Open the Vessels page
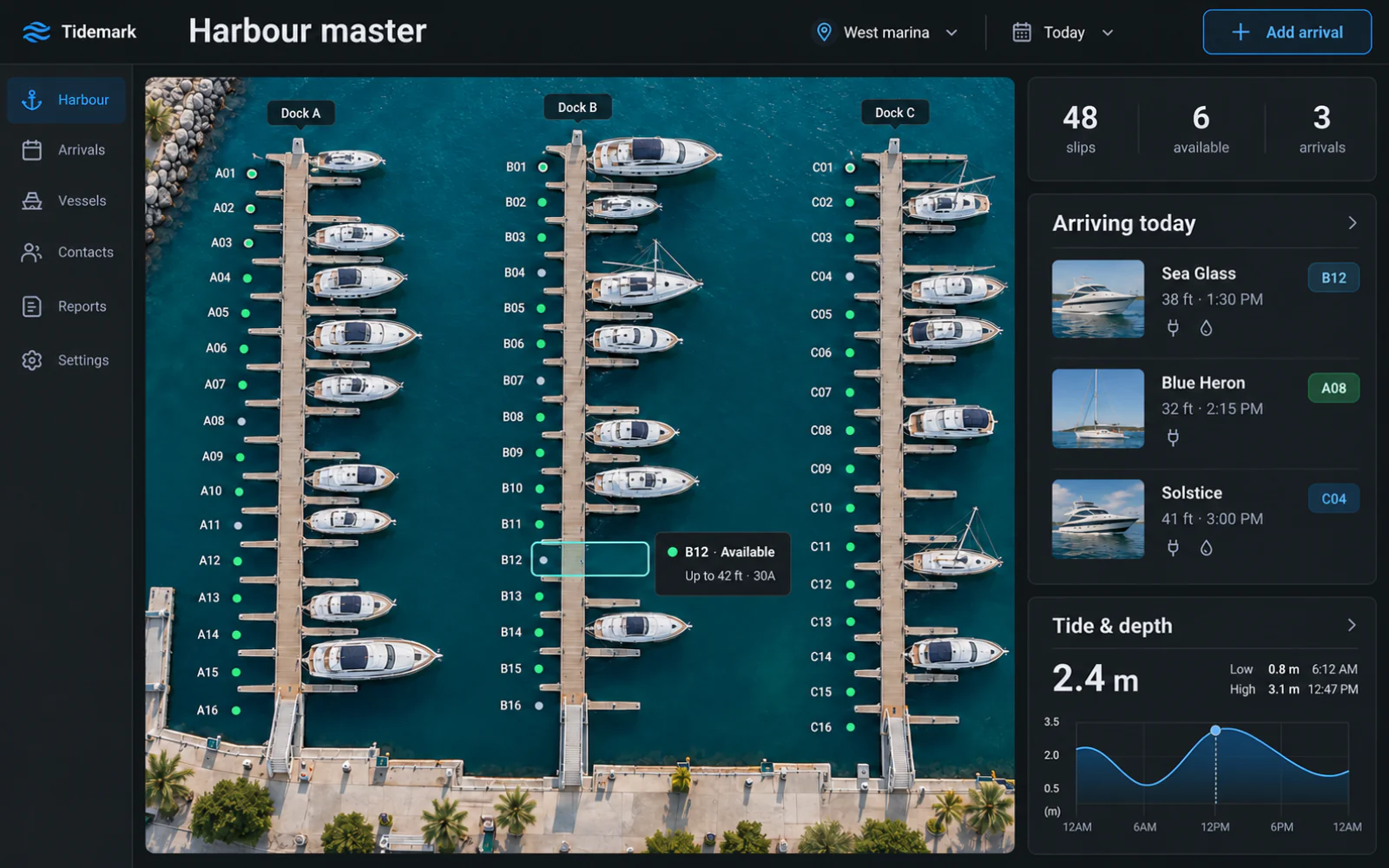The width and height of the screenshot is (1389, 868). pos(67,201)
